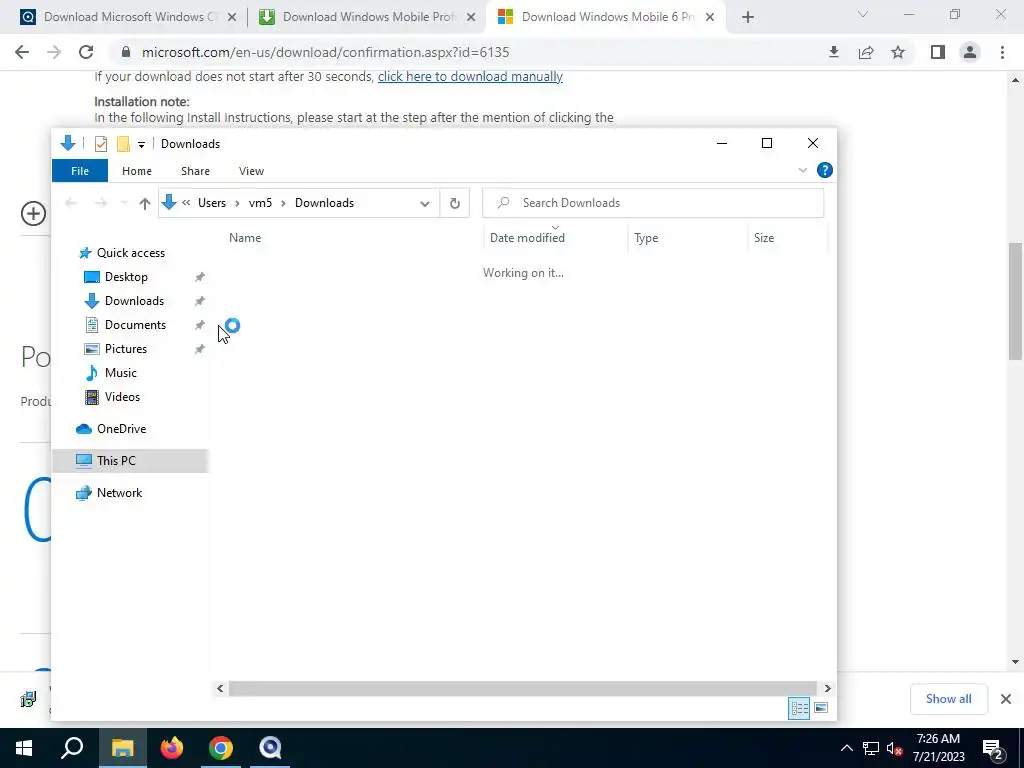Close the Windows Mobile 6 tab
This screenshot has height=768, width=1024.
coord(711,17)
